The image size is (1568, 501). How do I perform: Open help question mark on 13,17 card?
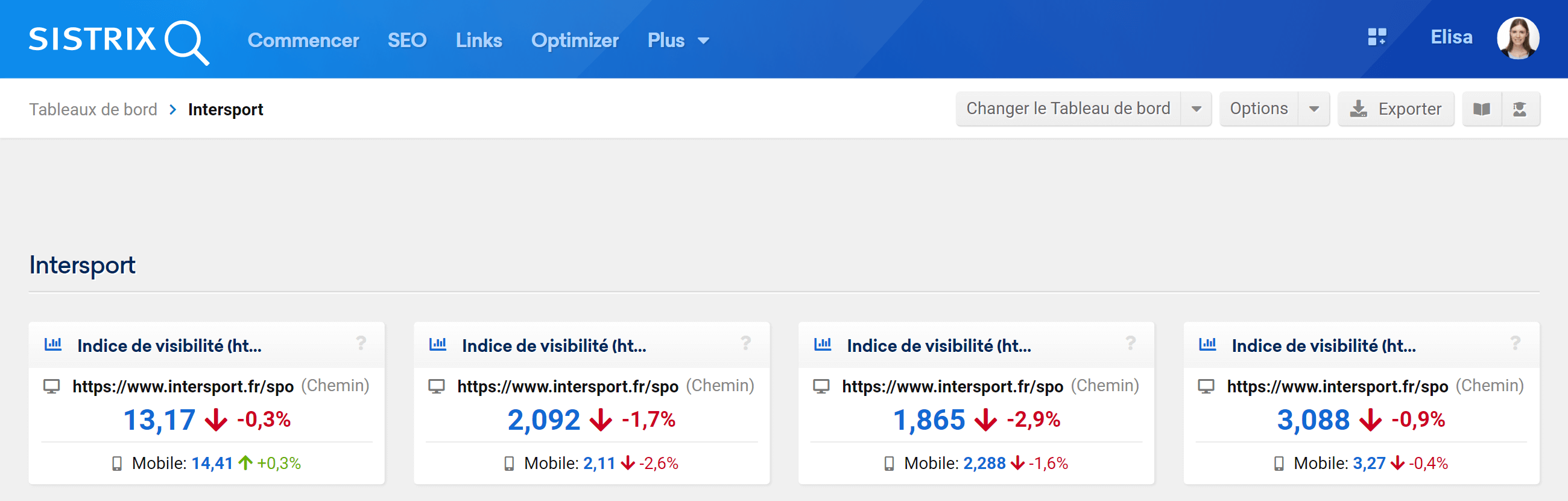point(361,343)
